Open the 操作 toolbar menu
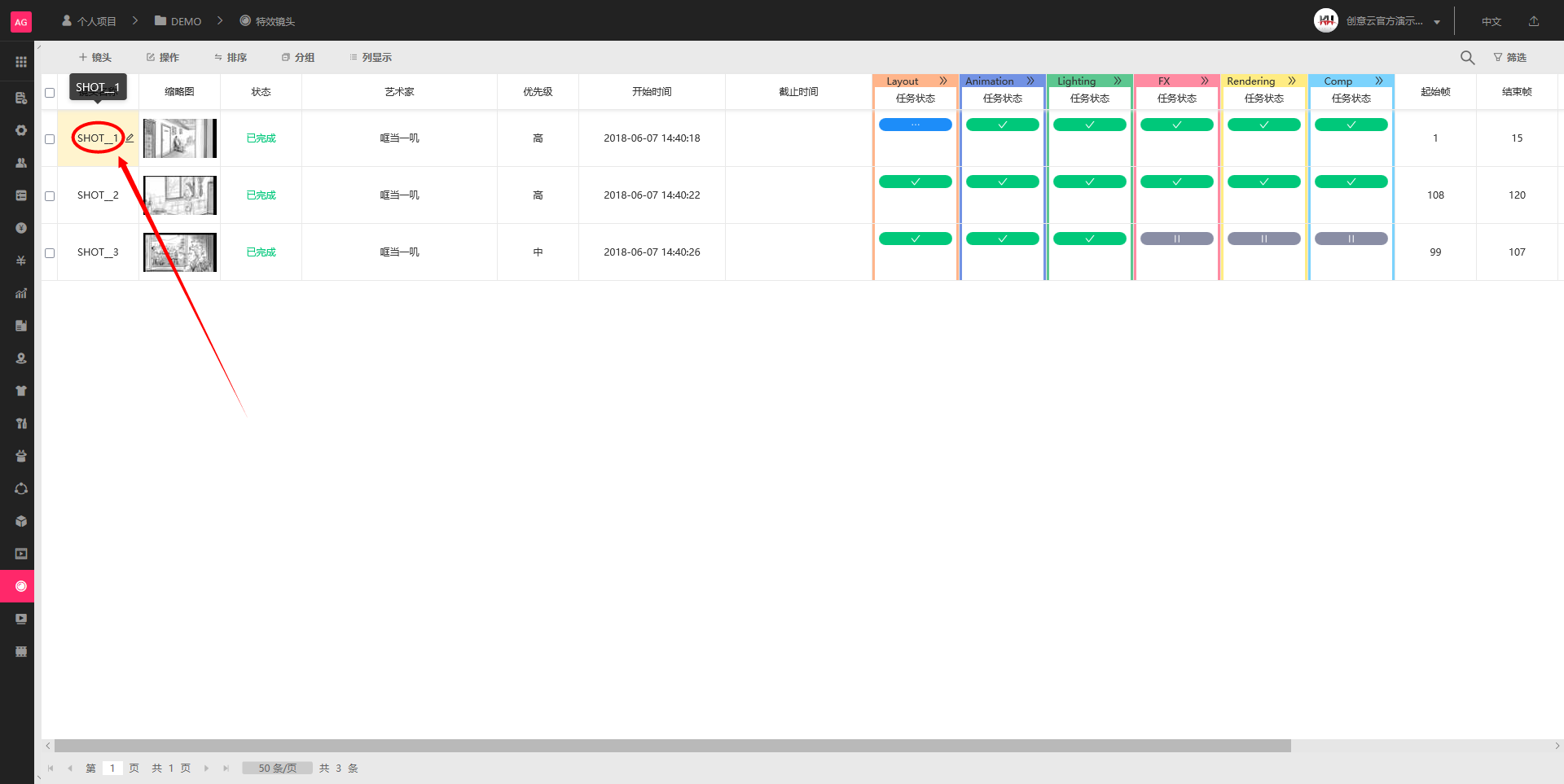Viewport: 1564px width, 784px height. tap(163, 57)
